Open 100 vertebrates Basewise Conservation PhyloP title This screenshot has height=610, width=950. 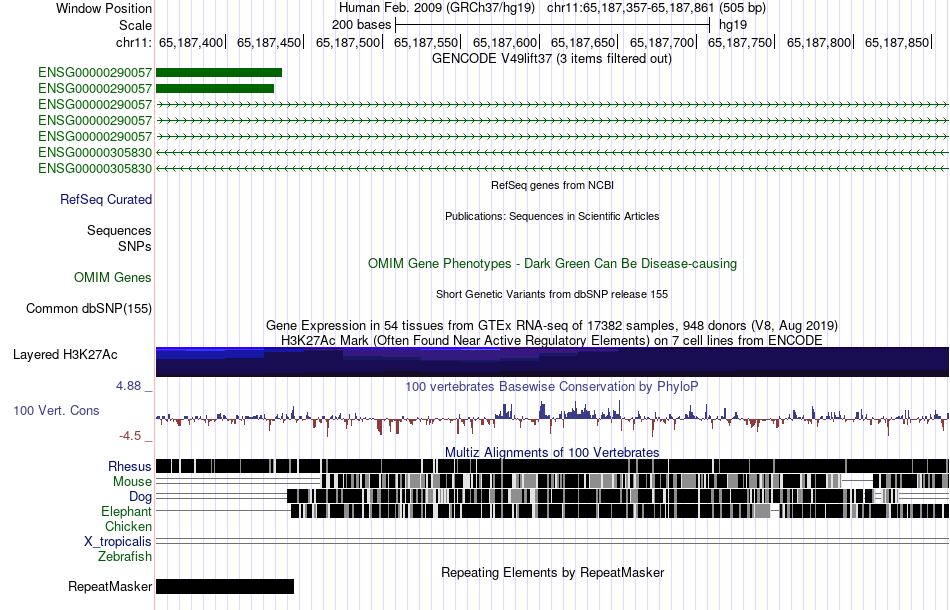click(552, 386)
